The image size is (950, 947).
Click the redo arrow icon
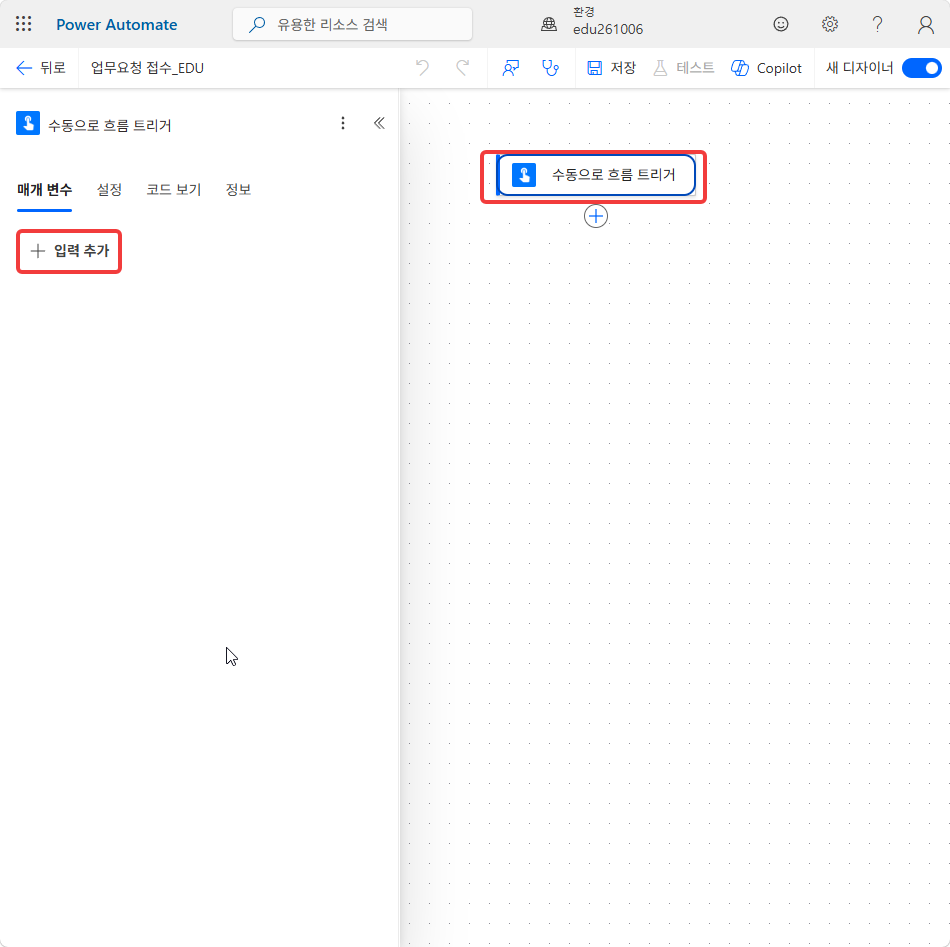[x=463, y=68]
